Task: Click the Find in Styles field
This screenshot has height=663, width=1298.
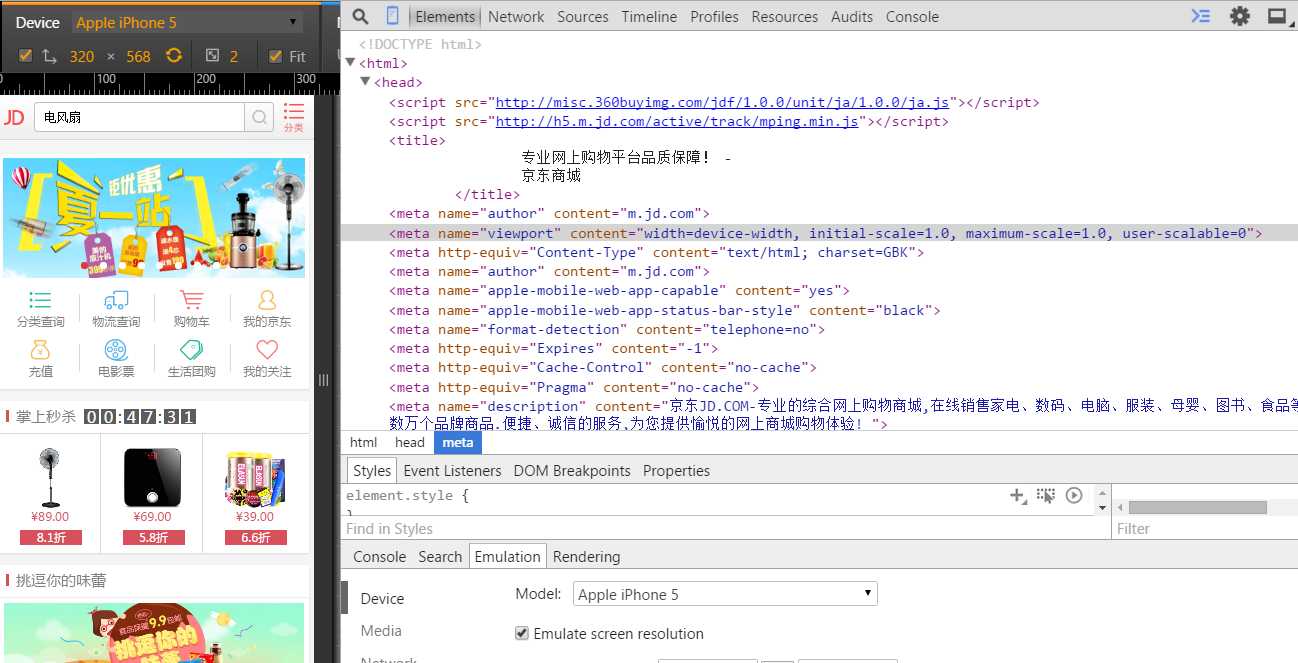Action: point(725,528)
